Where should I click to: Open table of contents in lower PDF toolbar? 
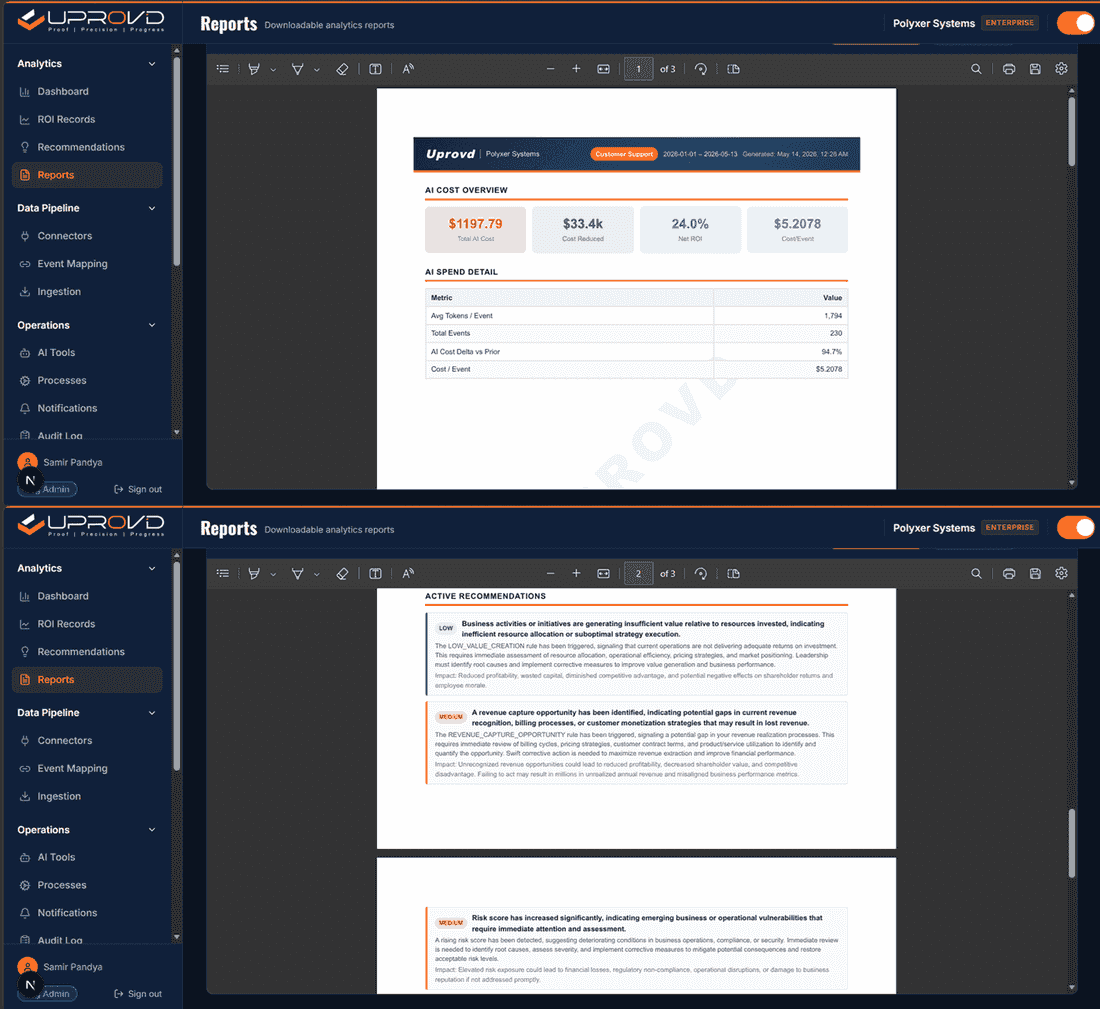pyautogui.click(x=222, y=573)
